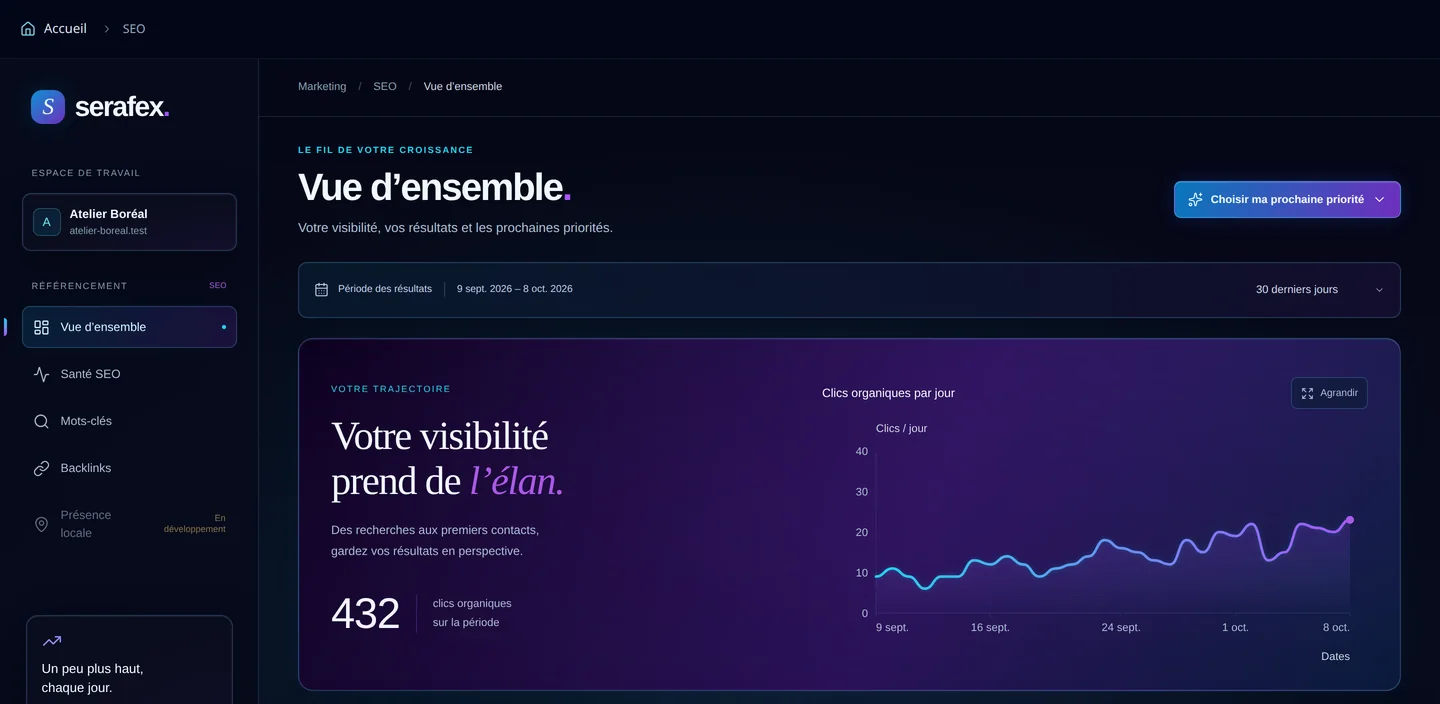Expand the chevron on prochaine priorité button
This screenshot has height=704, width=1440.
(1380, 199)
